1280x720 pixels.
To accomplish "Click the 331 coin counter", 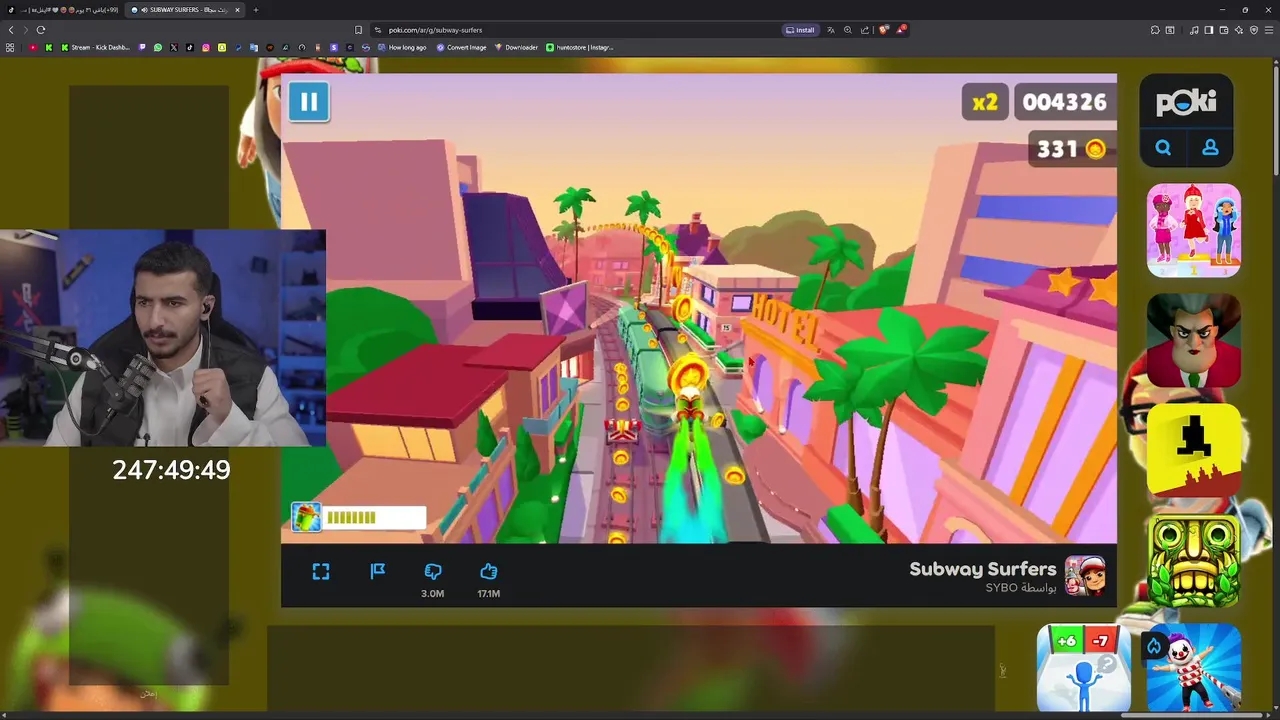I will 1071,149.
